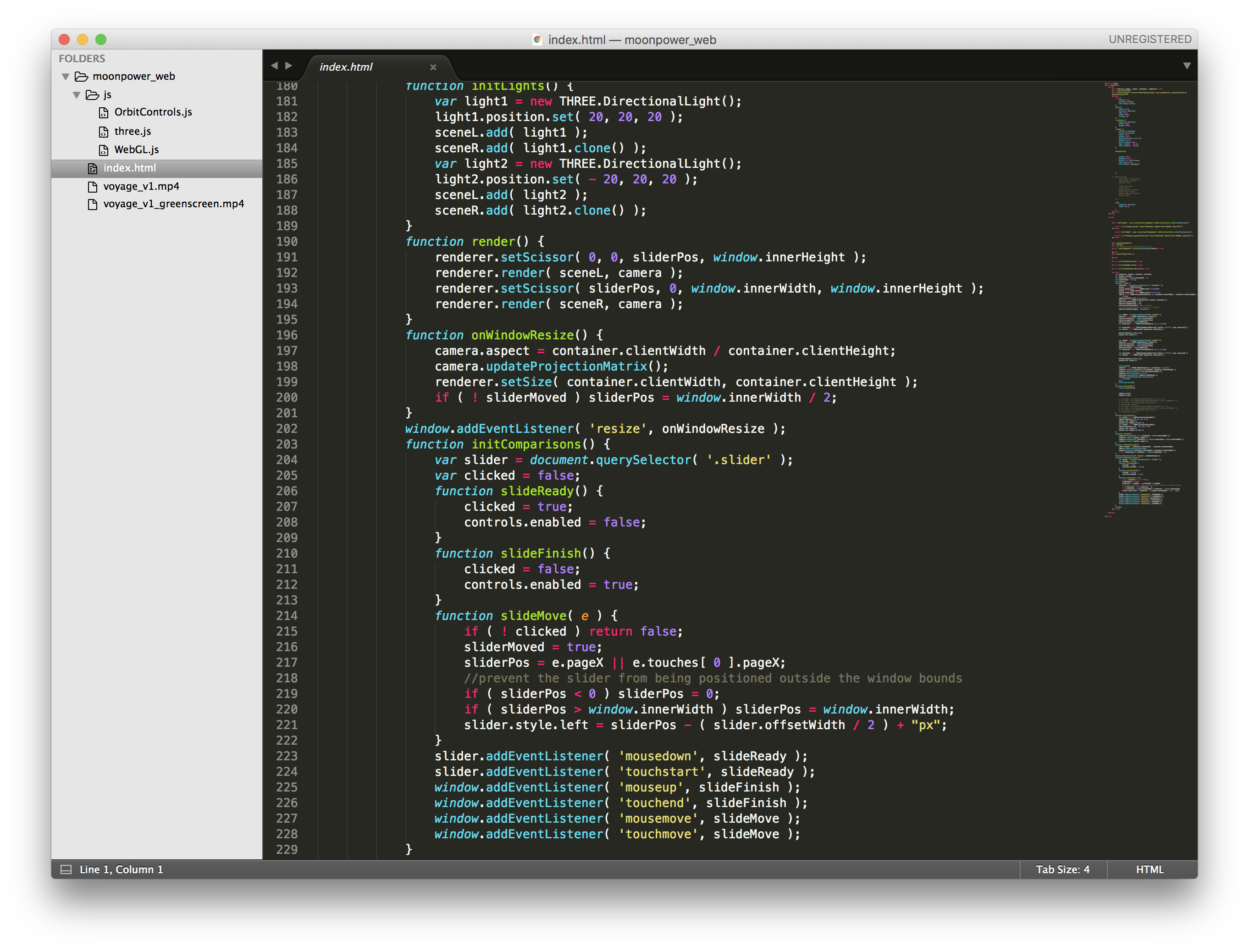Click the back navigation arrow above editor
Image resolution: width=1249 pixels, height=952 pixels.
tap(275, 66)
